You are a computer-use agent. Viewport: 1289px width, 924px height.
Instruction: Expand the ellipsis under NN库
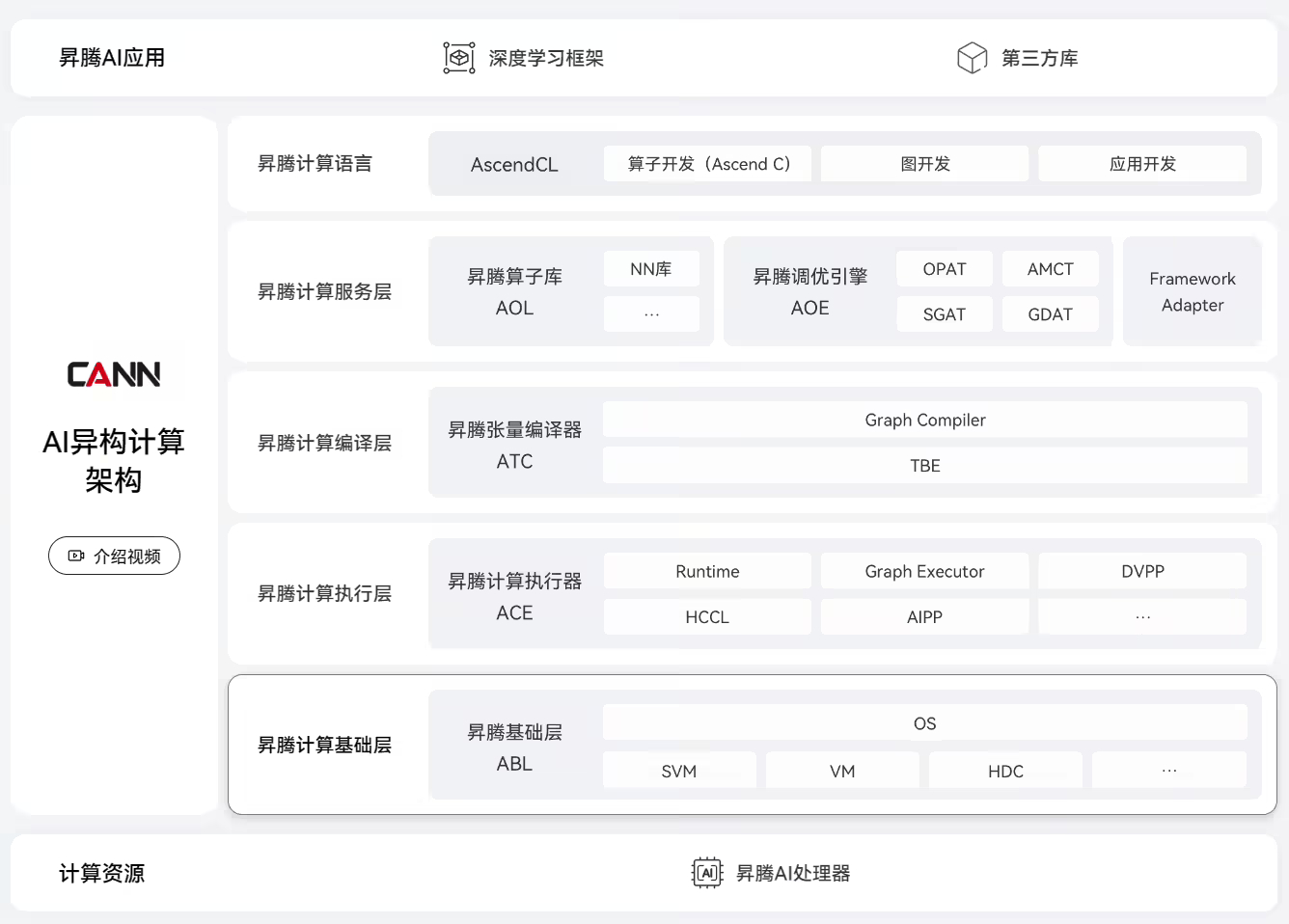pos(651,313)
